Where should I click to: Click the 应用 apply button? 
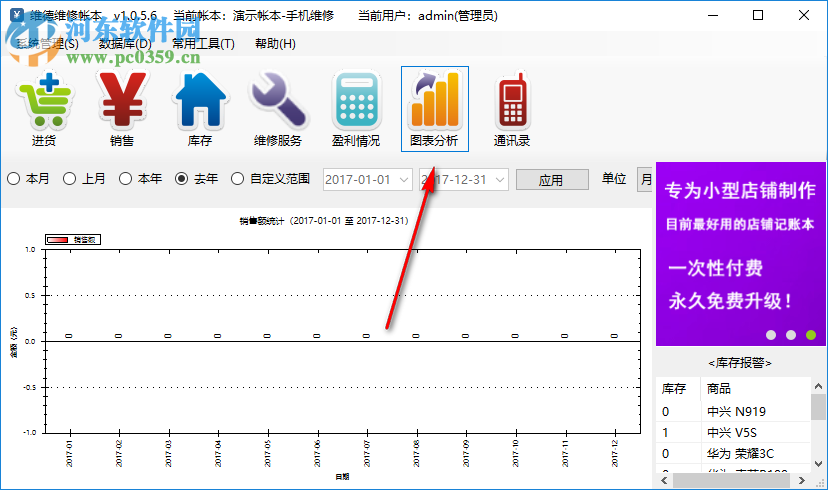point(552,180)
